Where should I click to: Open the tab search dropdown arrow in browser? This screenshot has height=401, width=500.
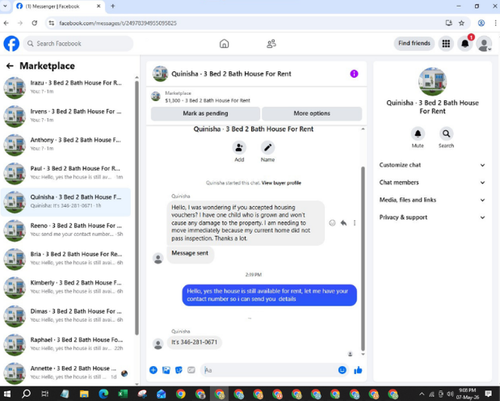(x=5, y=6)
